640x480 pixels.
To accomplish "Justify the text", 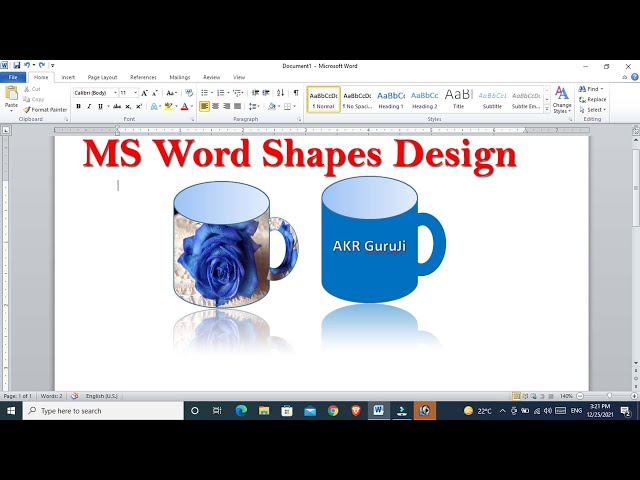I will [x=238, y=107].
